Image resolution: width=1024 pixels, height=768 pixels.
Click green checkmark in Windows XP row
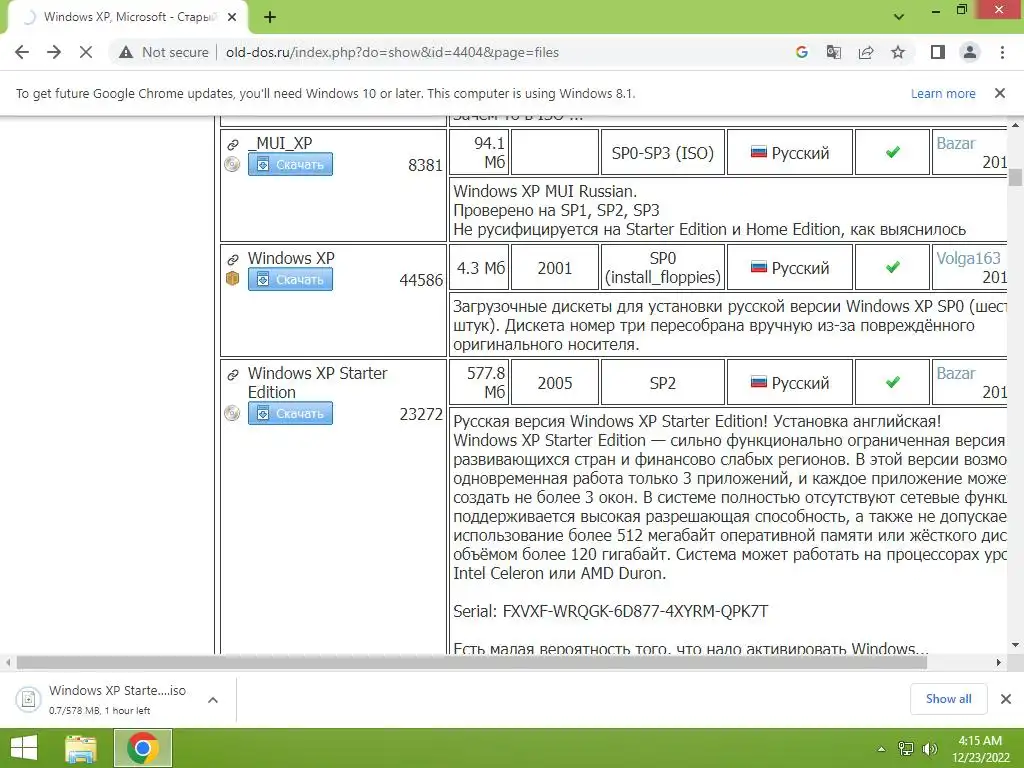tap(893, 267)
